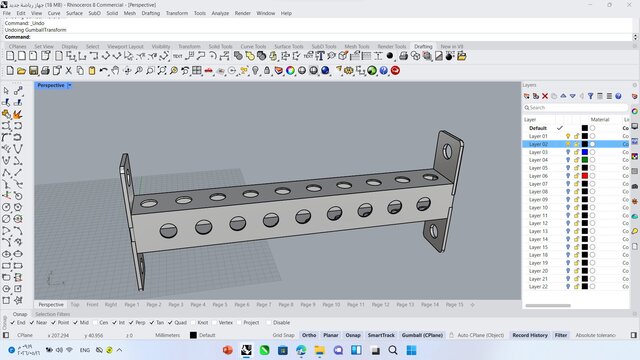Screen dimensions: 640x360
Task: Check the Disable osnap checkbox
Action: click(x=269, y=322)
